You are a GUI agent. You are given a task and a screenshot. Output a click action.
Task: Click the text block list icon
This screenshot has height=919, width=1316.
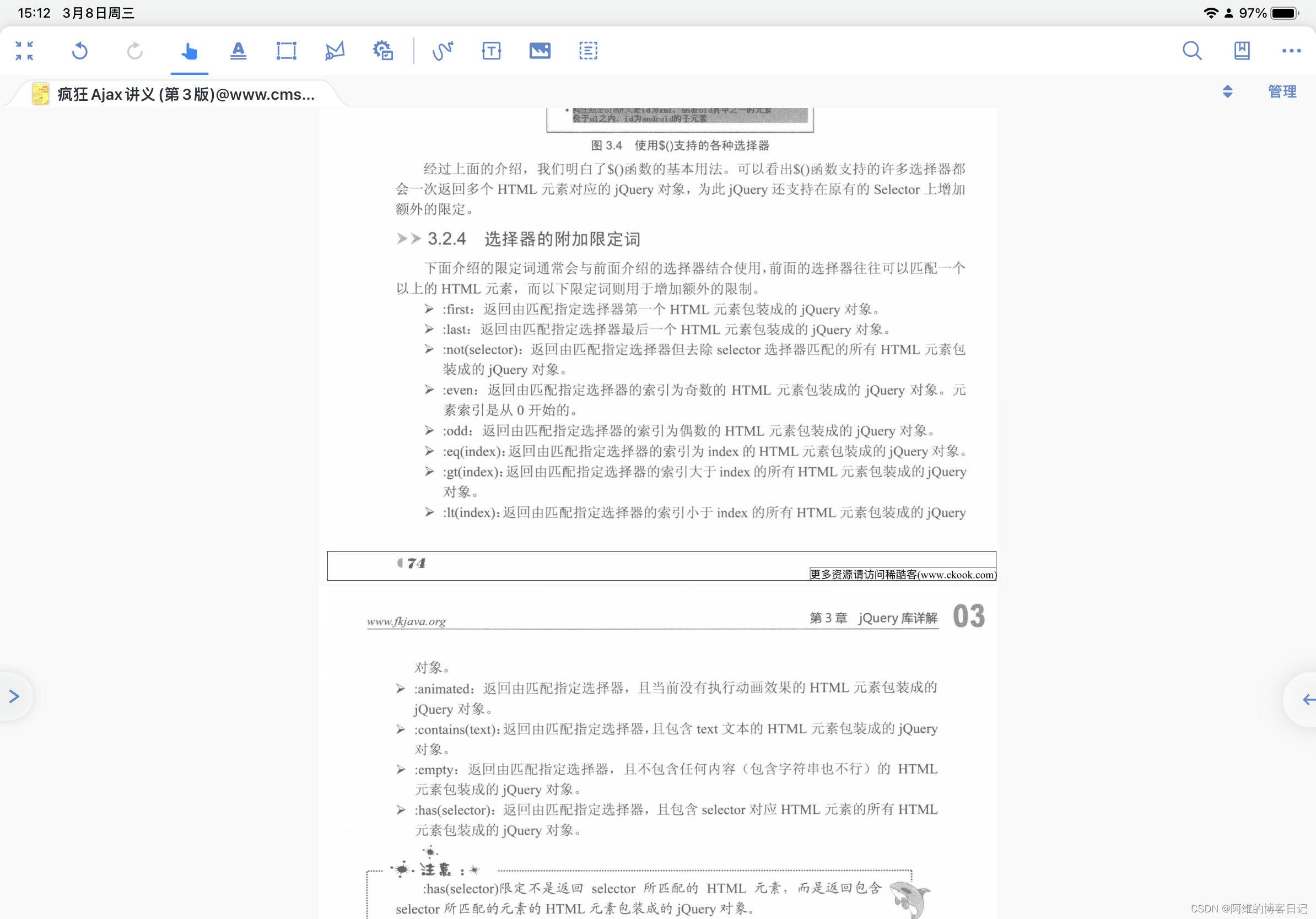(588, 51)
